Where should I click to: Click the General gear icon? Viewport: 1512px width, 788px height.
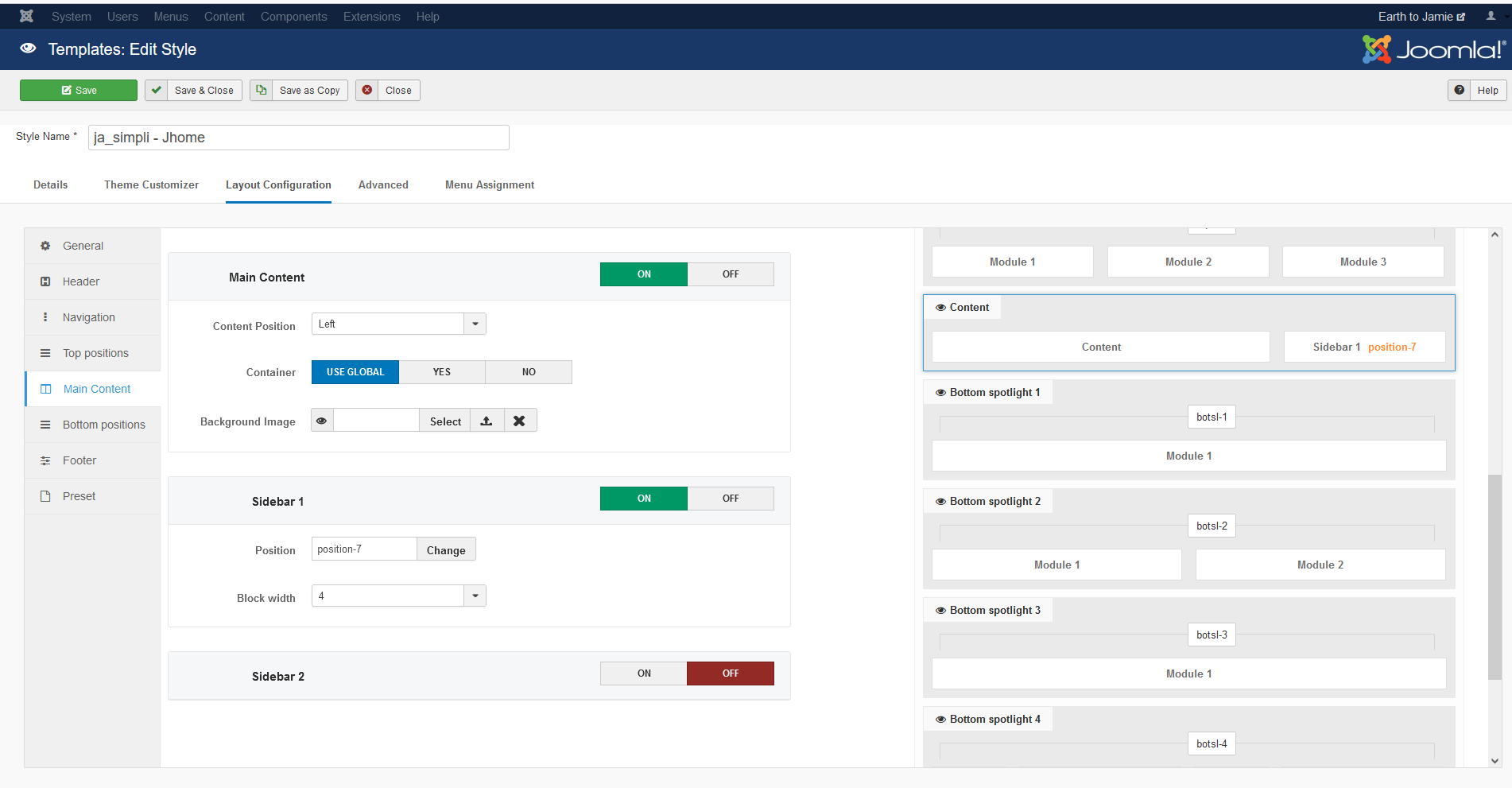tap(45, 246)
